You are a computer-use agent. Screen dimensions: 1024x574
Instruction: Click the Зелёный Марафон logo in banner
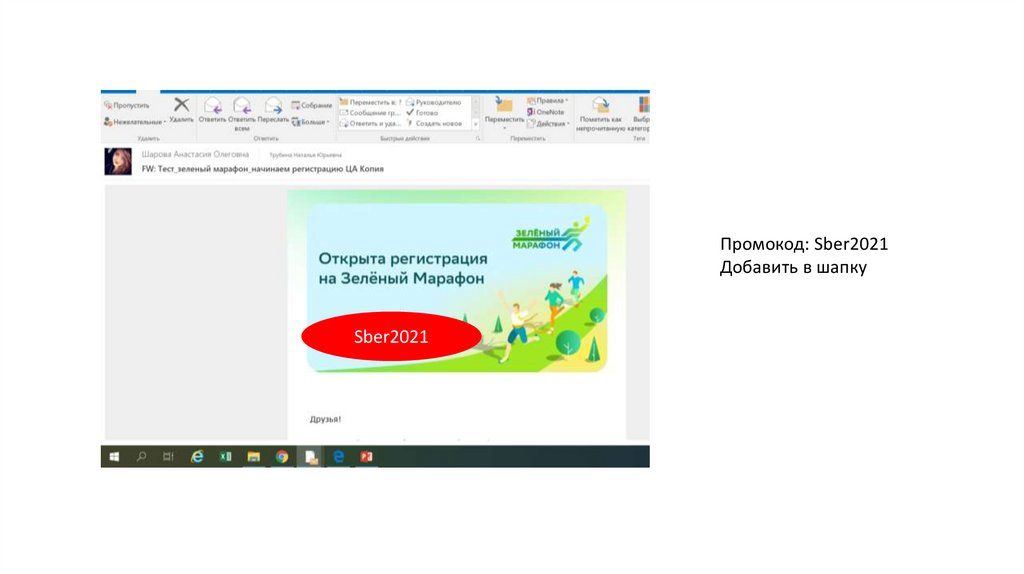pyautogui.click(x=551, y=235)
